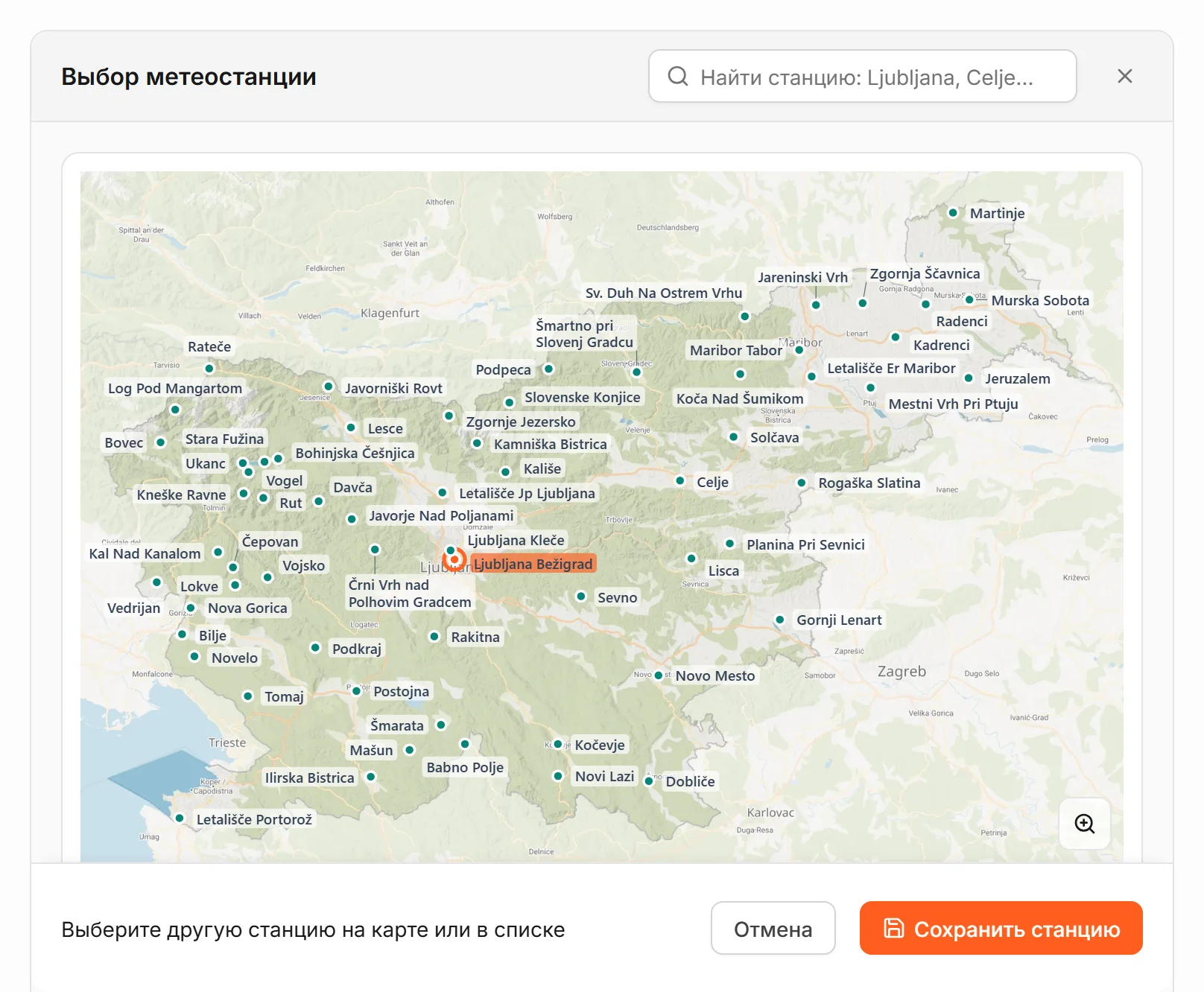Click the Šmartno pri Slovenj Gradcu label

click(x=584, y=334)
